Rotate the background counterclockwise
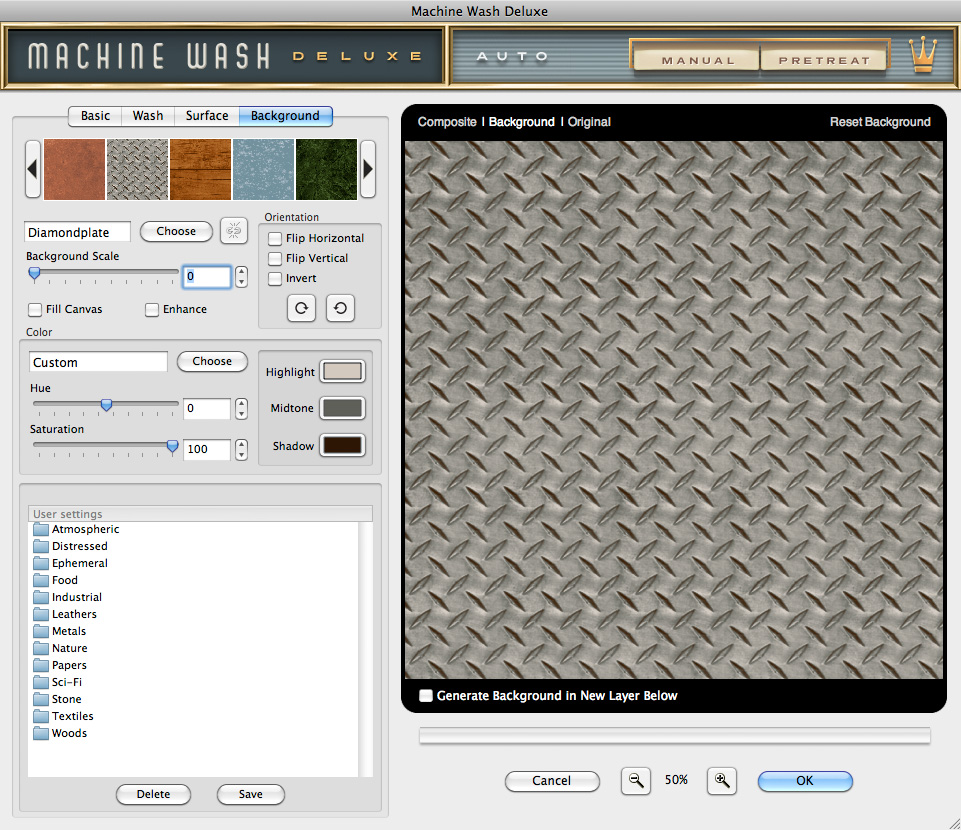The image size is (961, 830). 340,308
